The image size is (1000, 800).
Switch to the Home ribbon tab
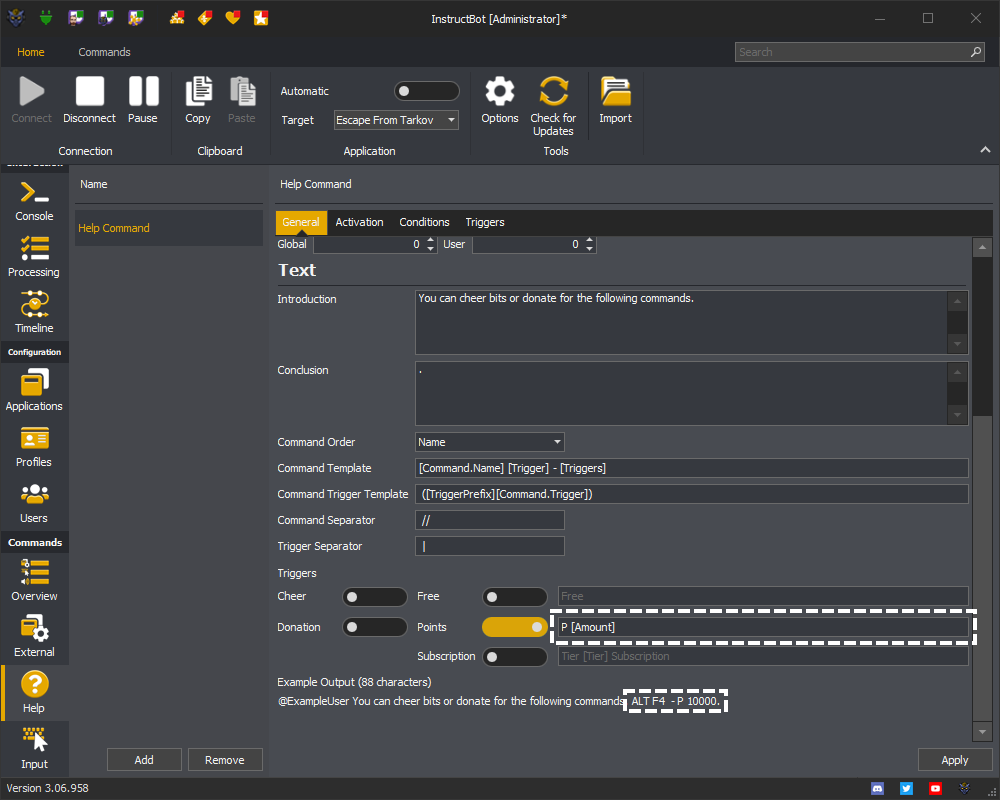(31, 52)
